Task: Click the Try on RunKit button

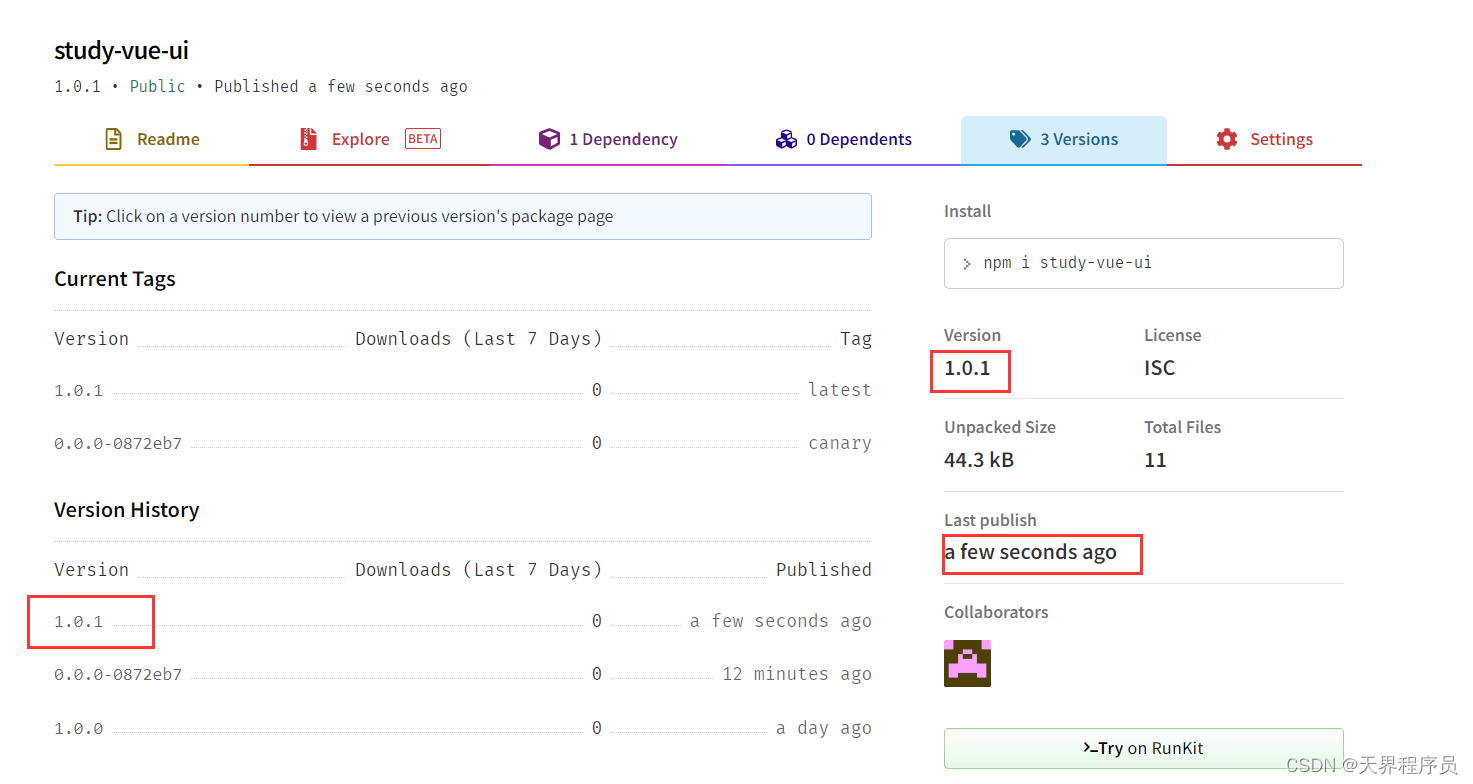Action: coord(1143,748)
